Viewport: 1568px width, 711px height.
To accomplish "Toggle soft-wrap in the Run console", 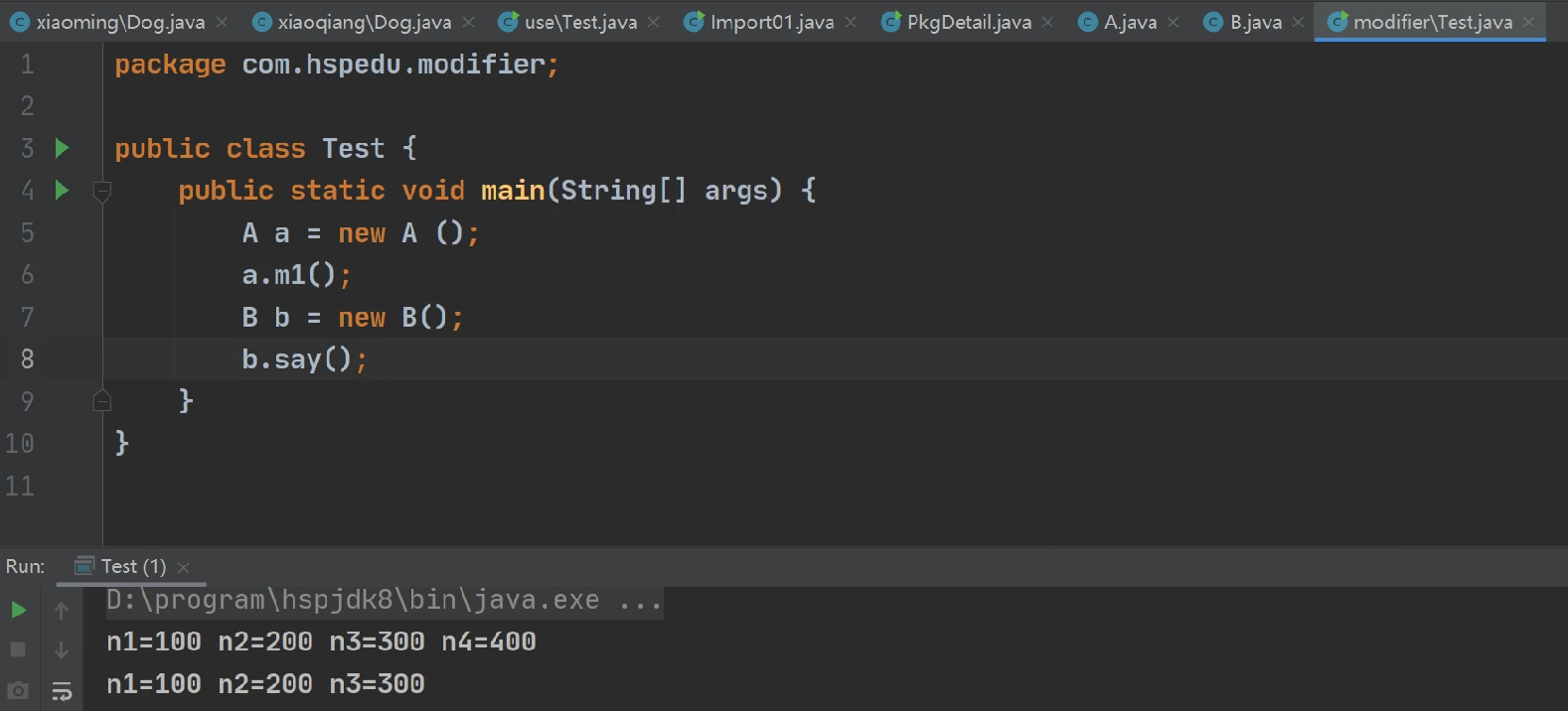I will pyautogui.click(x=62, y=691).
